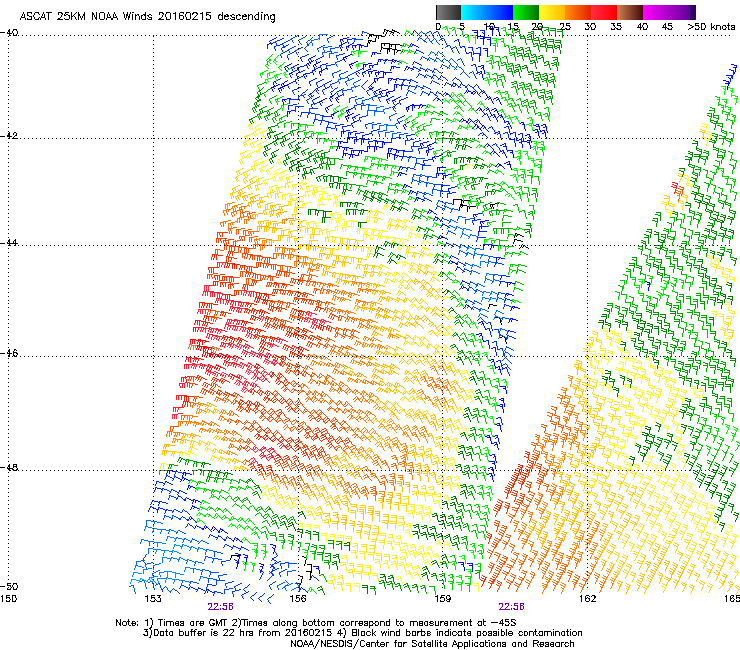
Task: Click the legend tick label '25'
Action: (x=565, y=26)
